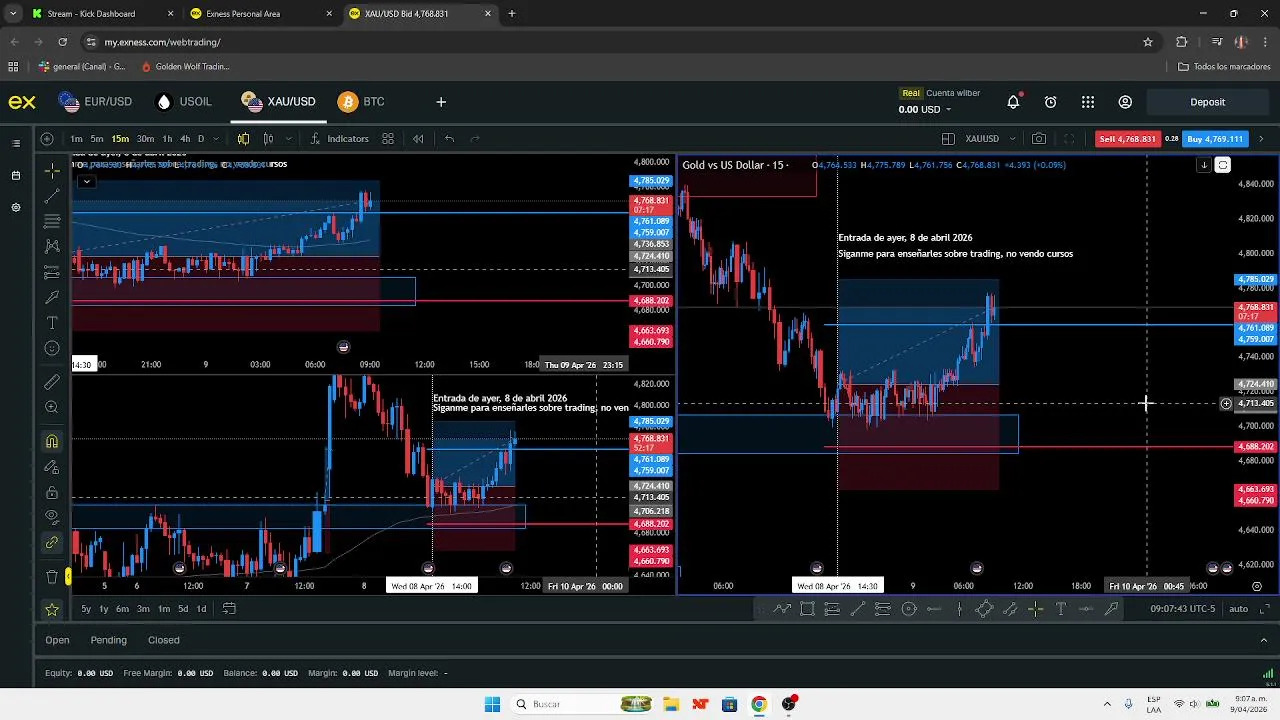Open the Exness apps grid menu
1280x720 pixels.
click(1087, 102)
